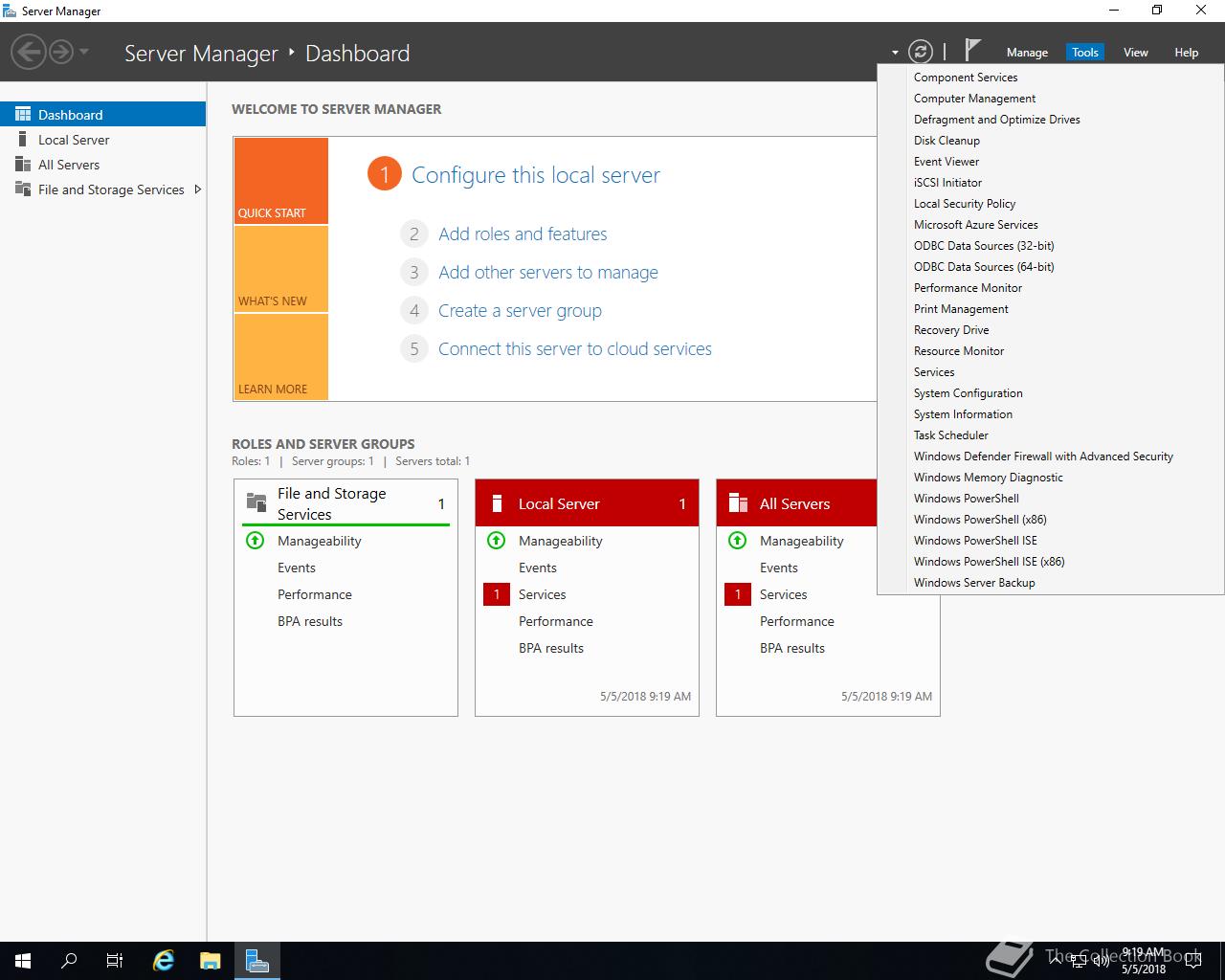Click Add roles and features link
This screenshot has width=1225, height=980.
(523, 234)
